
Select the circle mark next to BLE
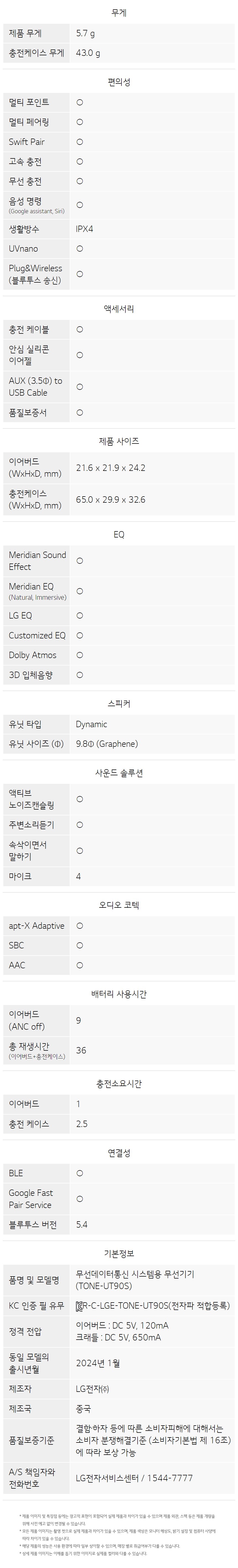[x=80, y=1173]
